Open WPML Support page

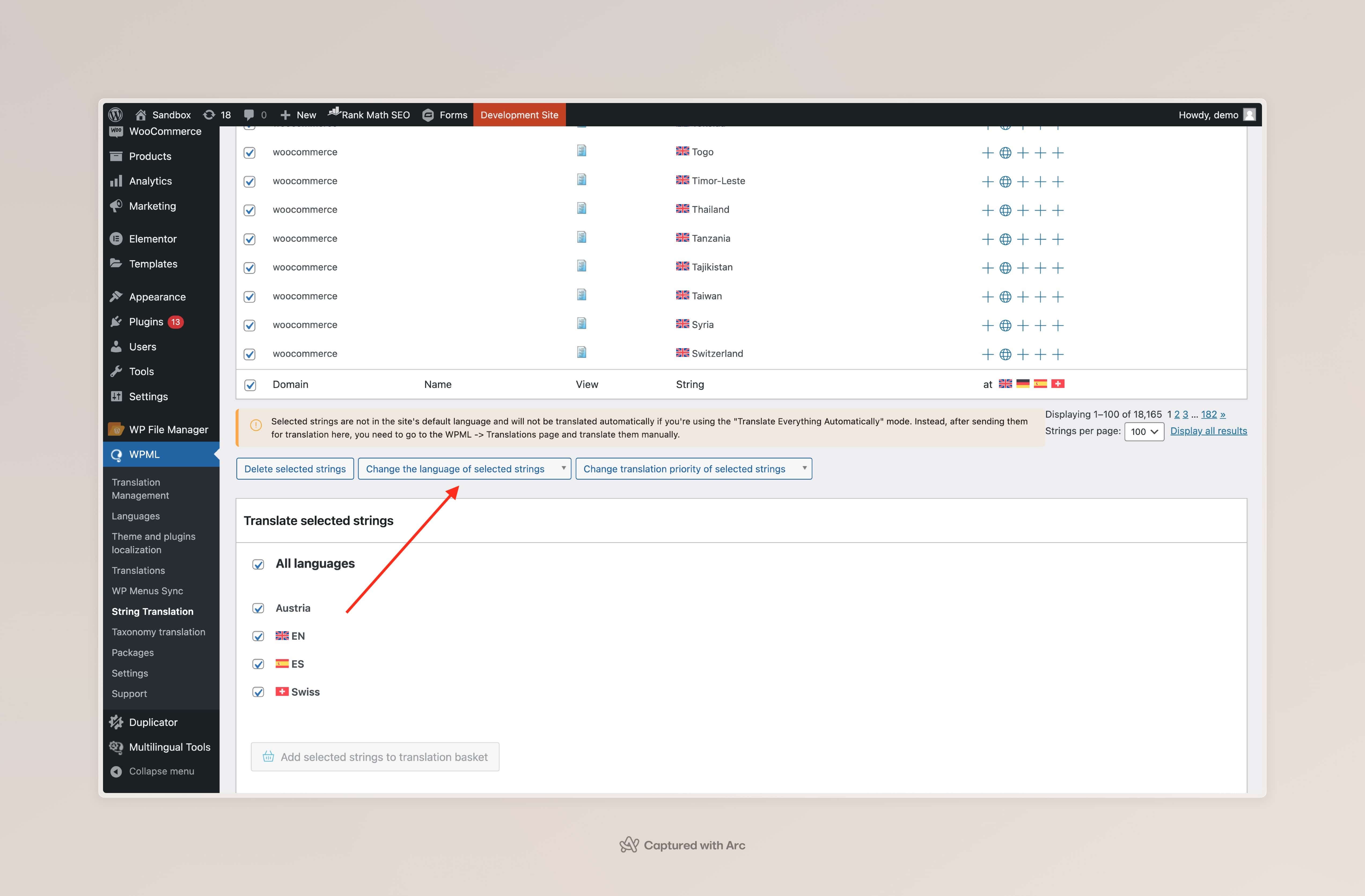(x=130, y=693)
